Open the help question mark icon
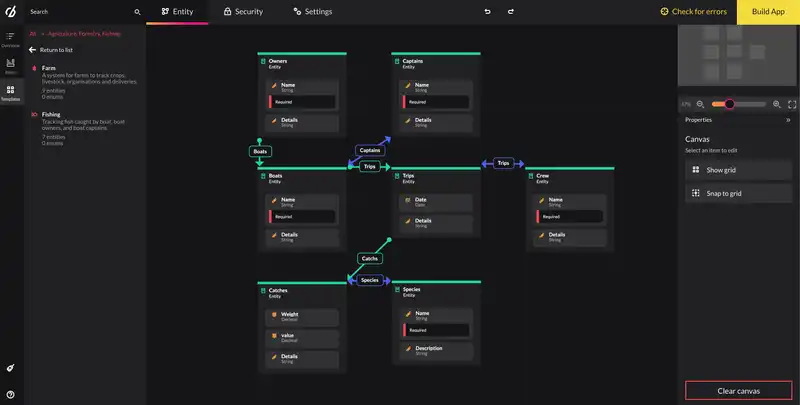 (10, 395)
